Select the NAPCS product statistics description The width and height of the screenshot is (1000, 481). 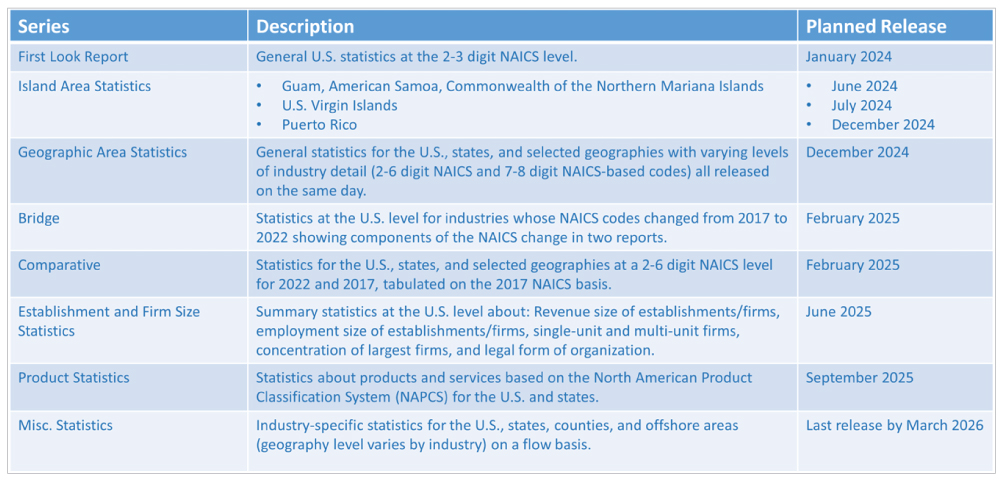tap(504, 387)
